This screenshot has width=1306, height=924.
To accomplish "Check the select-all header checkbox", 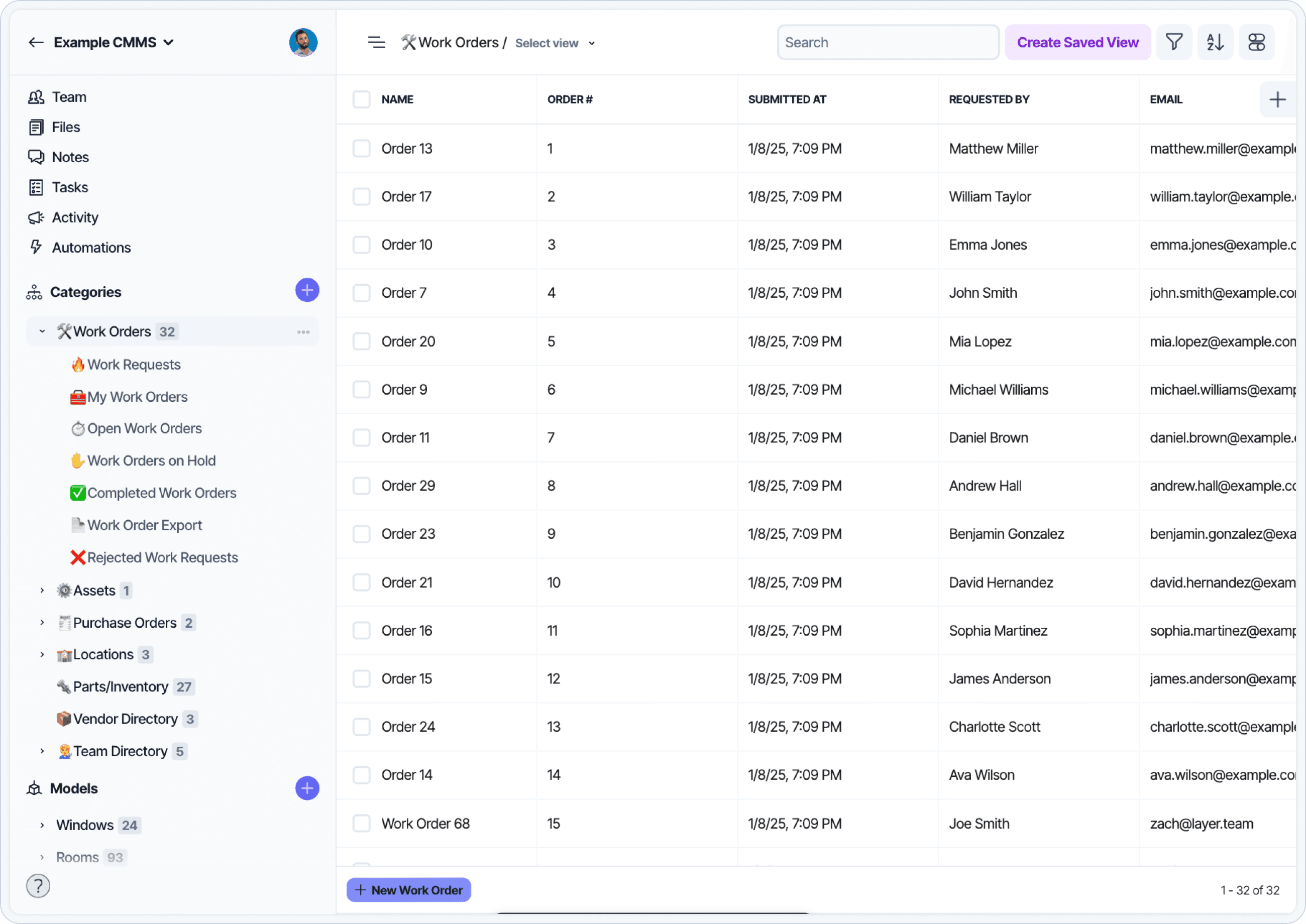I will click(361, 99).
